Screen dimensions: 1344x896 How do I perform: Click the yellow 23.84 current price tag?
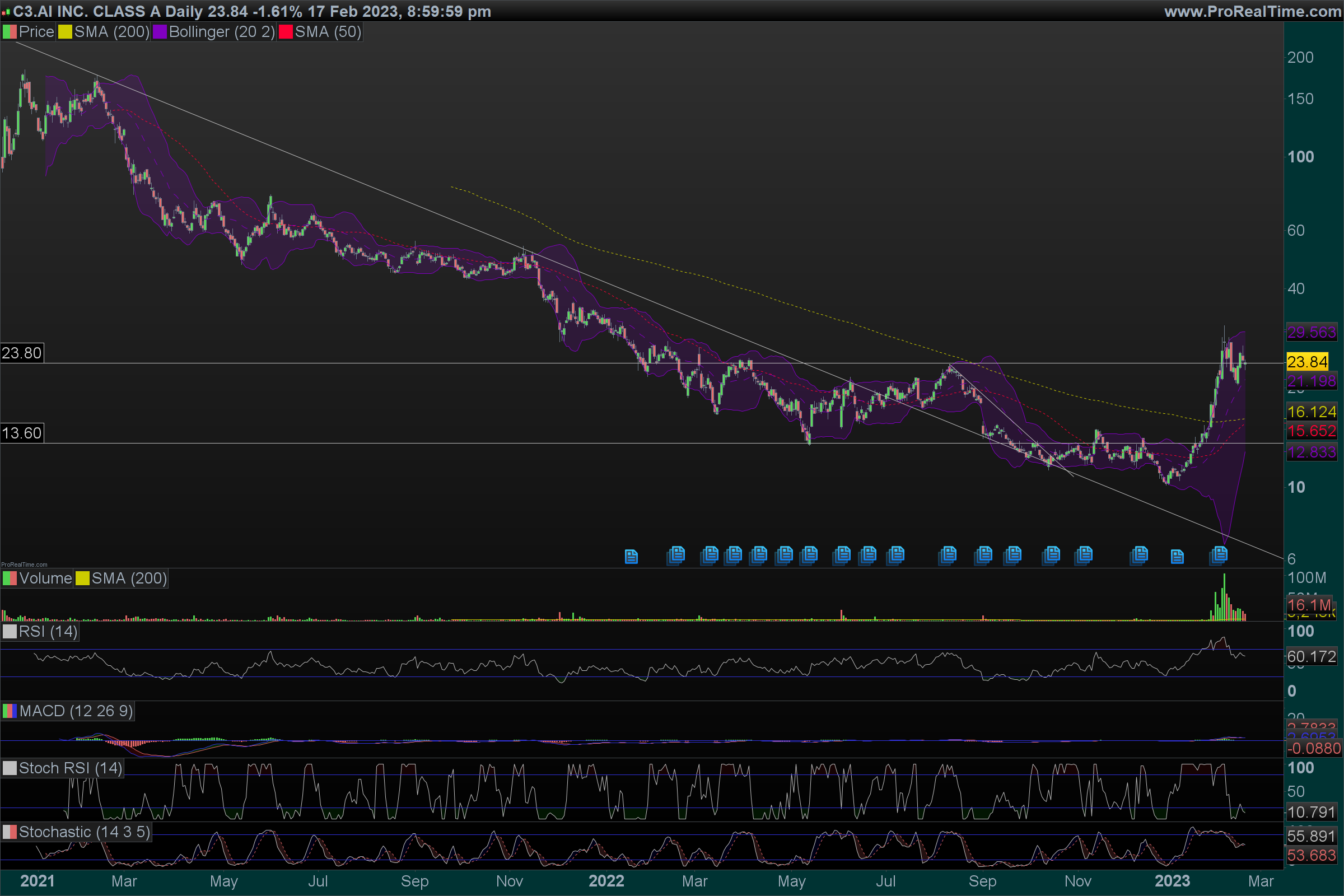[1307, 362]
